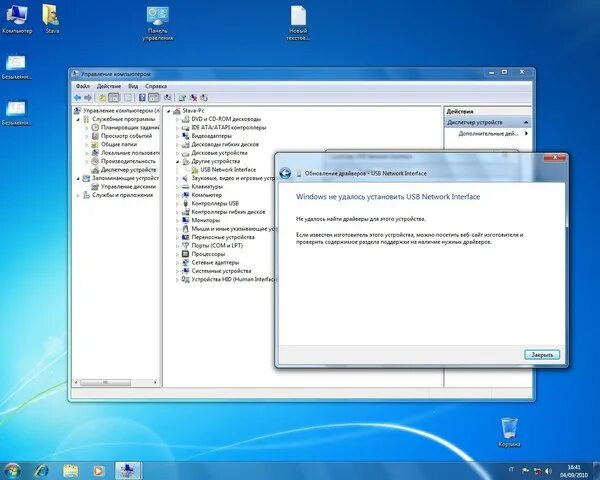The width and height of the screenshot is (600, 480).
Task: Select the Общие папки folder icon
Action: pos(95,144)
